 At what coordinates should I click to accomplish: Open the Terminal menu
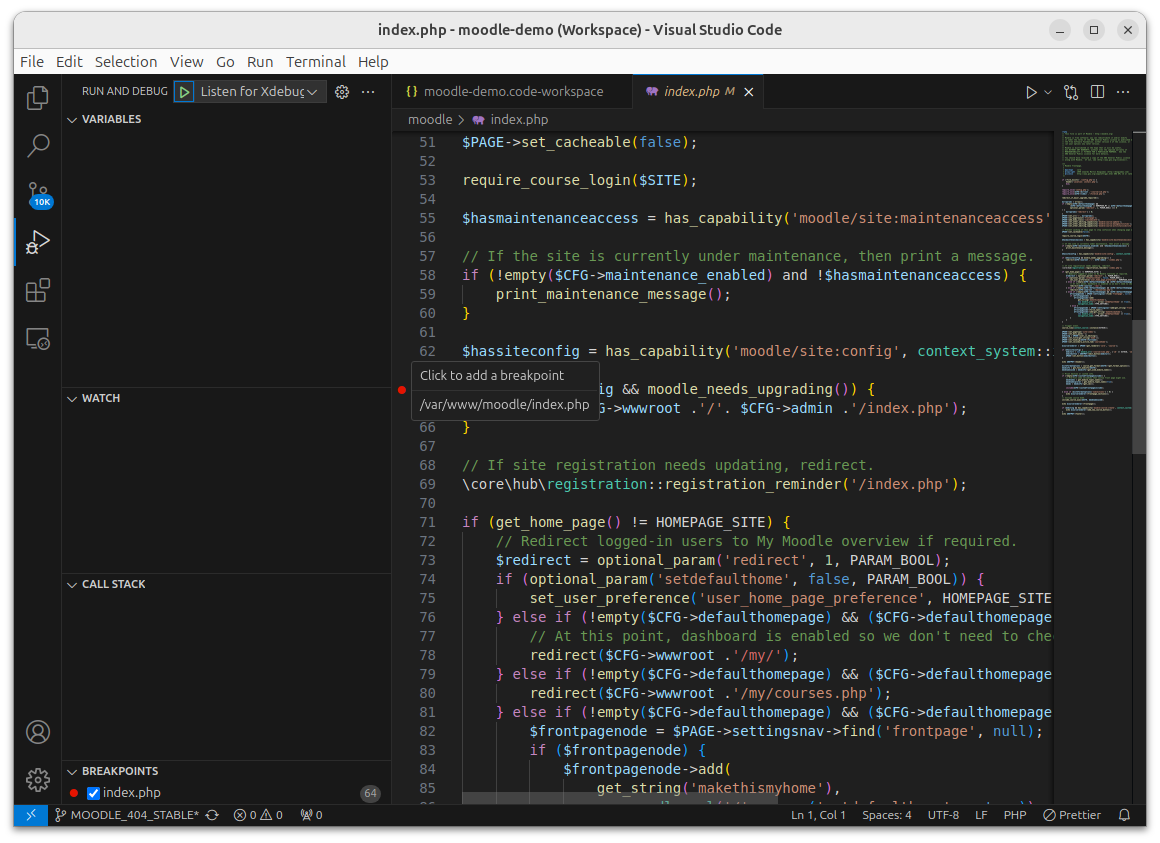coord(316,61)
